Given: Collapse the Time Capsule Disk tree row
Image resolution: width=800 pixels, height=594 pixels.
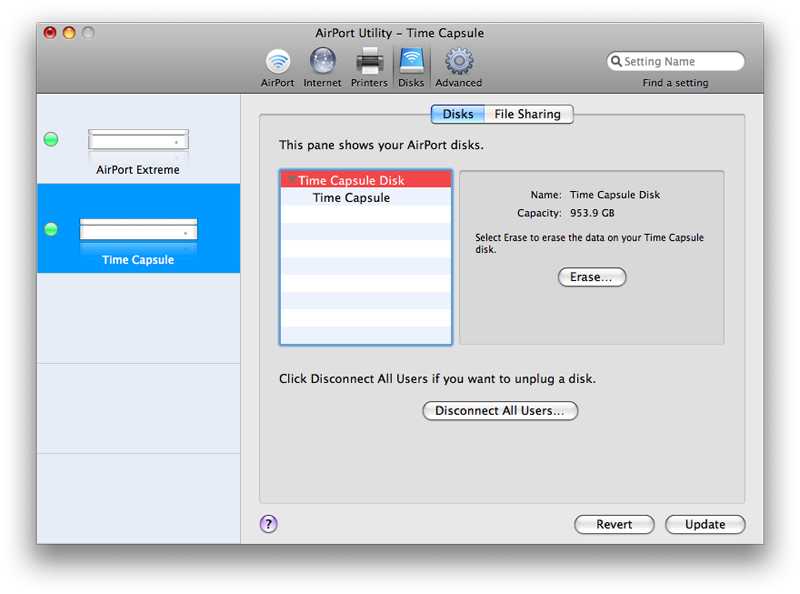Looking at the screenshot, I should [x=292, y=180].
